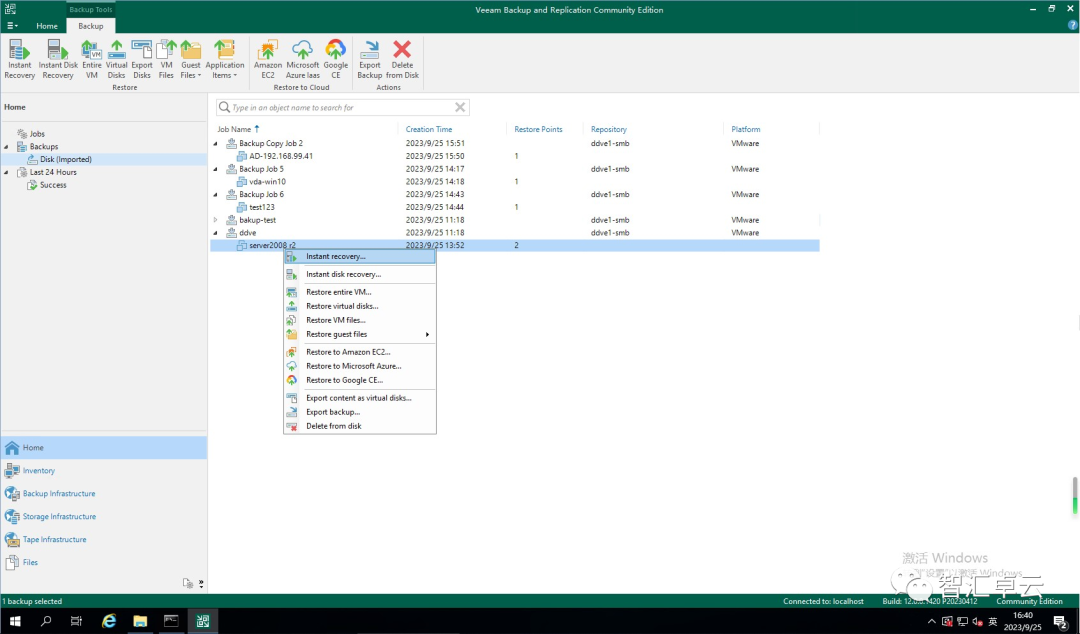This screenshot has width=1080, height=634.
Task: Click Microsoft Azure IaaS icon
Action: (x=302, y=59)
